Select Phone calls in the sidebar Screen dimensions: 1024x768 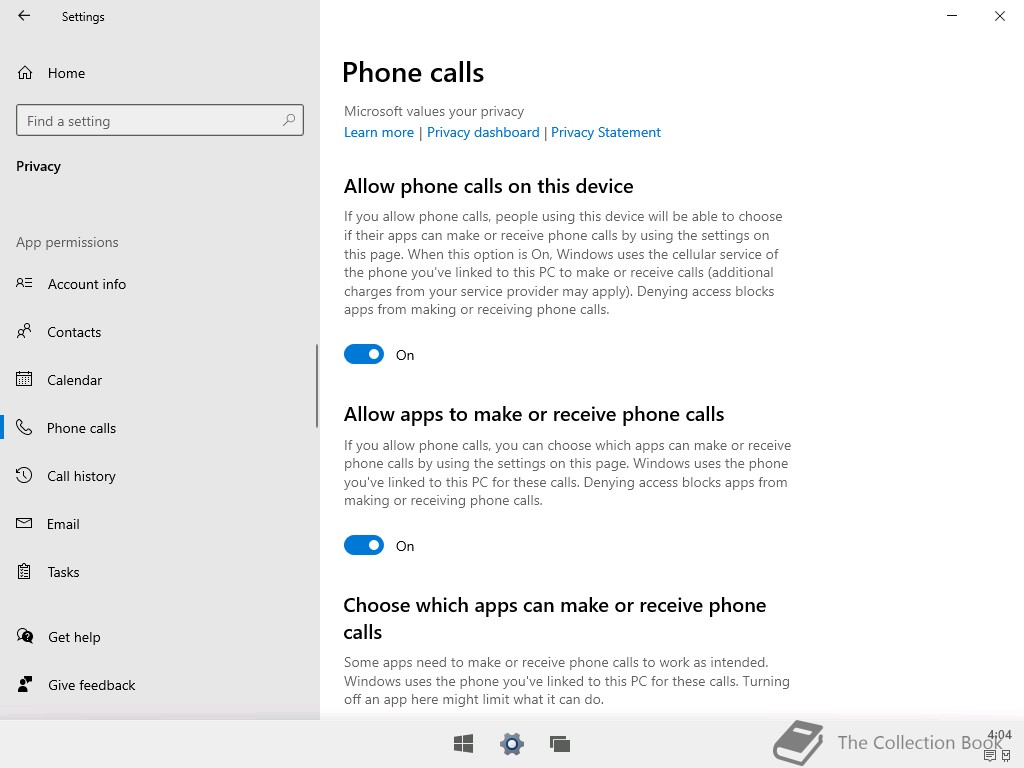pyautogui.click(x=160, y=428)
